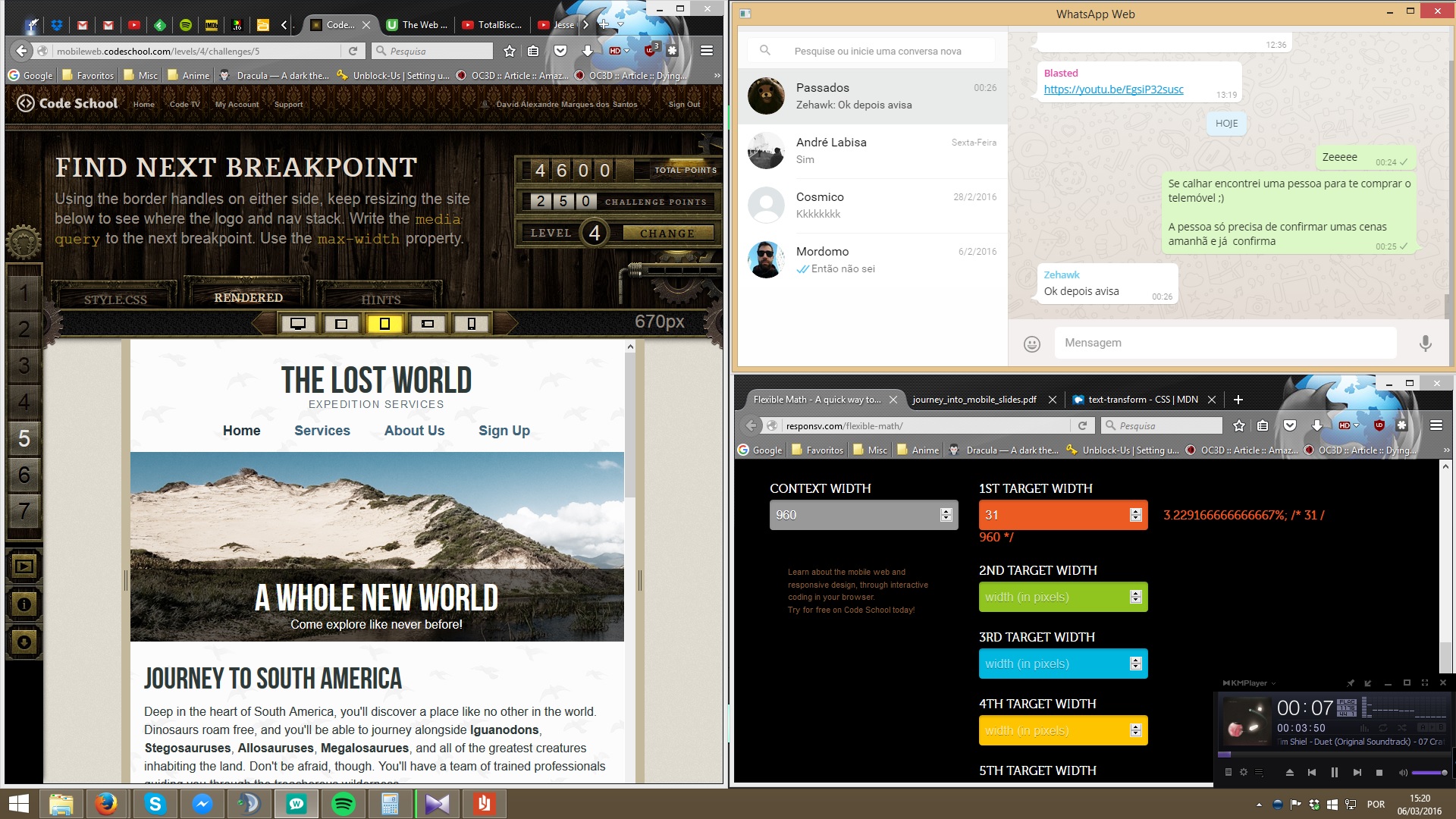
Task: Select the landscape phone viewport icon
Action: pos(428,324)
